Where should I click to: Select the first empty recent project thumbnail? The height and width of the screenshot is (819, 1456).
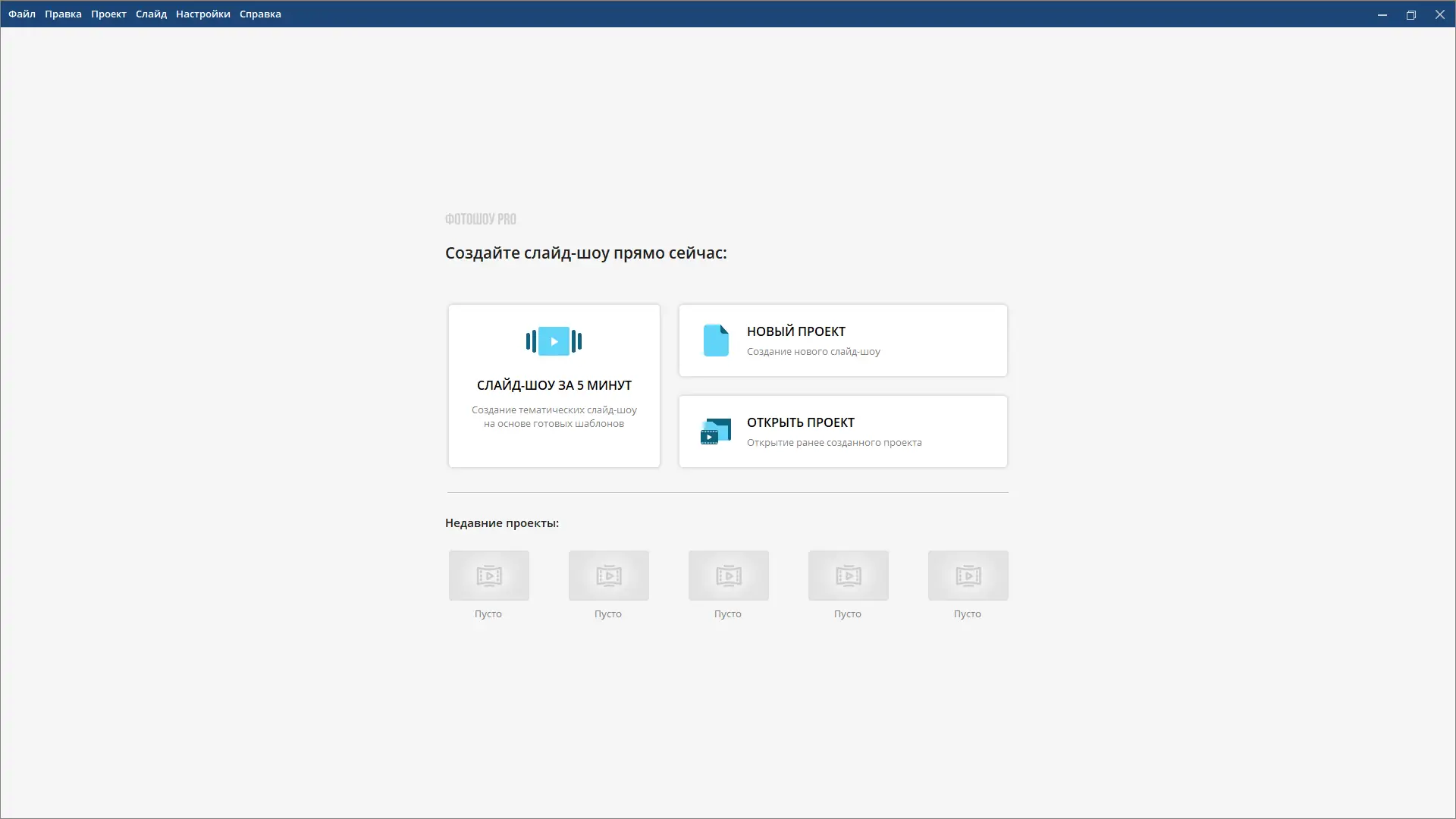pos(489,576)
